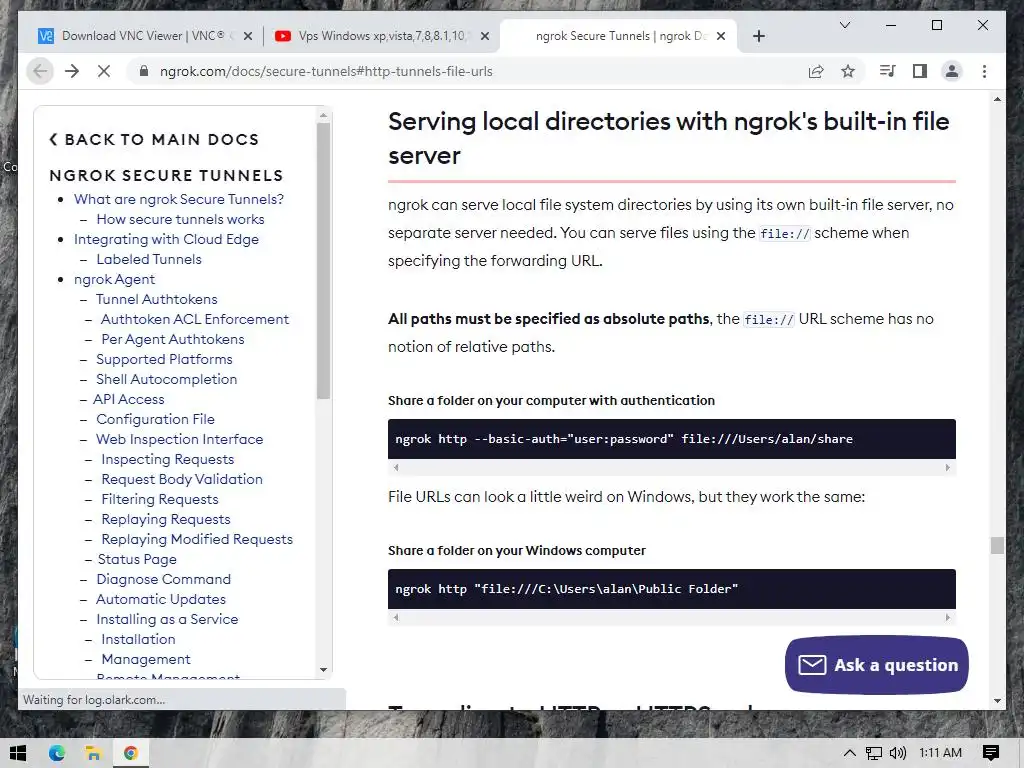Open File Explorer from taskbar

tap(93, 753)
